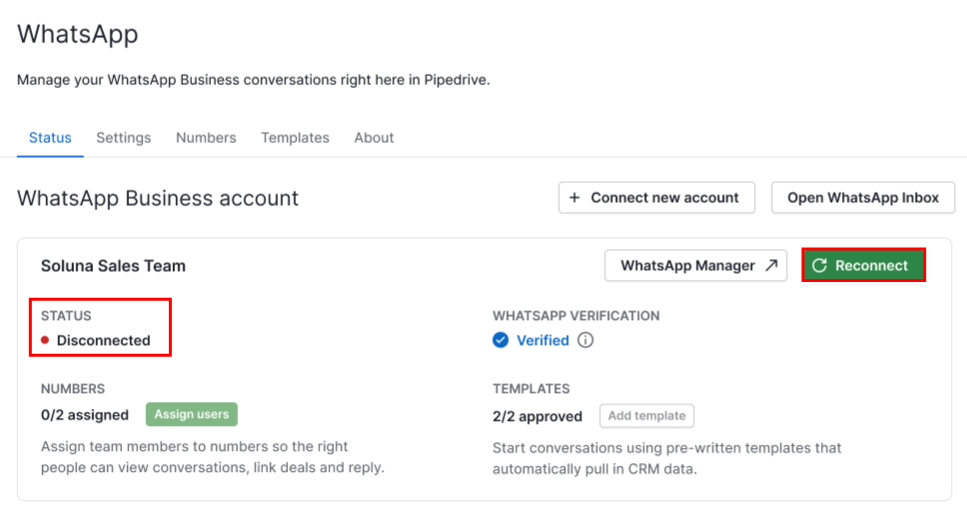The image size is (967, 516).
Task: Switch to the Settings tab
Action: 123,137
